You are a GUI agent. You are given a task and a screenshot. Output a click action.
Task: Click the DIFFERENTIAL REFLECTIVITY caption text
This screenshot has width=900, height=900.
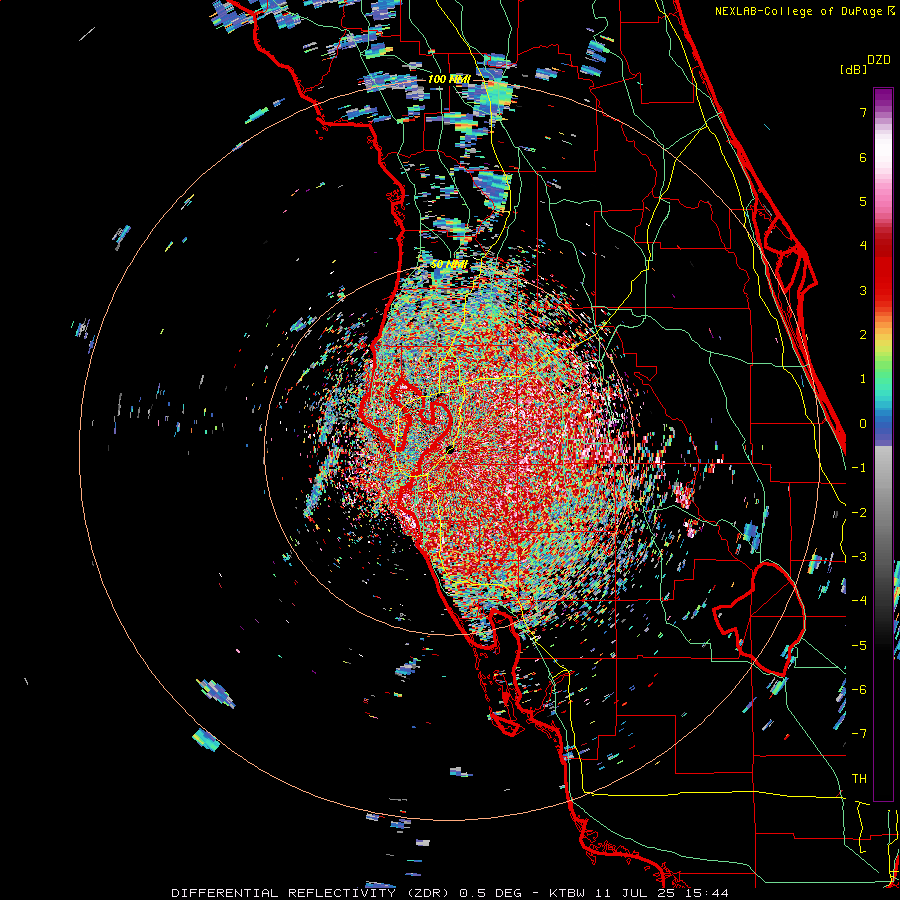click(x=284, y=893)
